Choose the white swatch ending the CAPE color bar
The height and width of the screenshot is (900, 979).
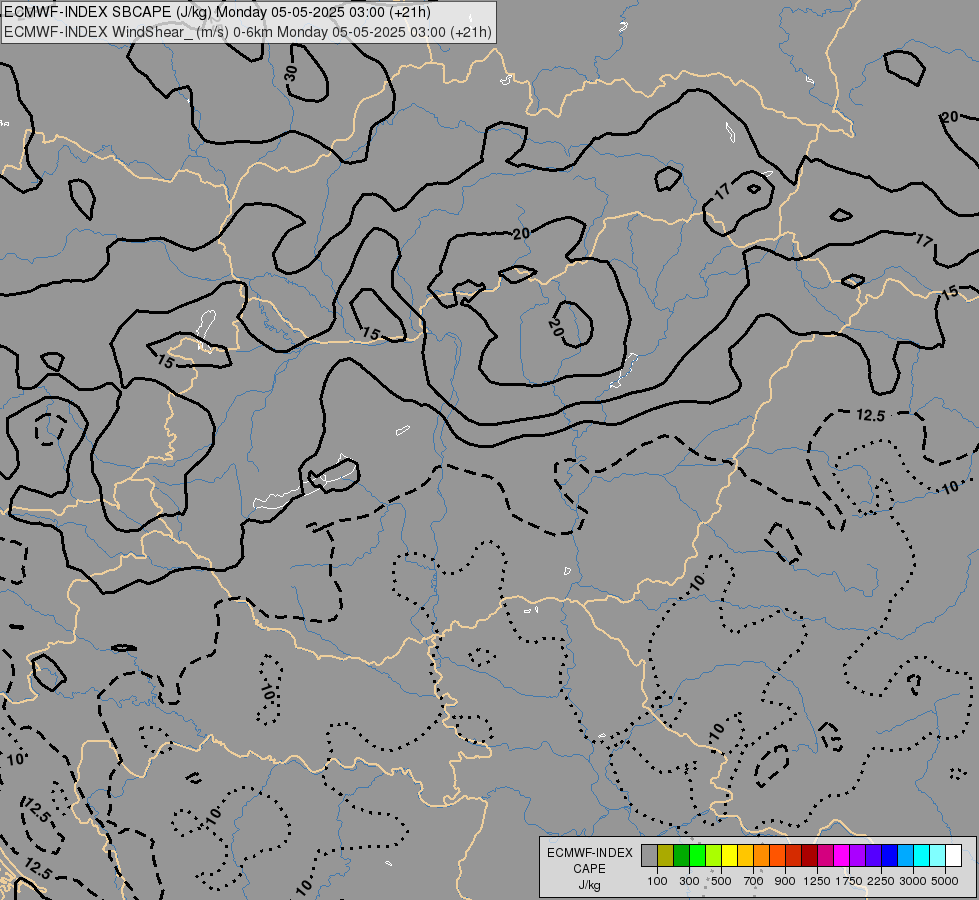click(953, 856)
